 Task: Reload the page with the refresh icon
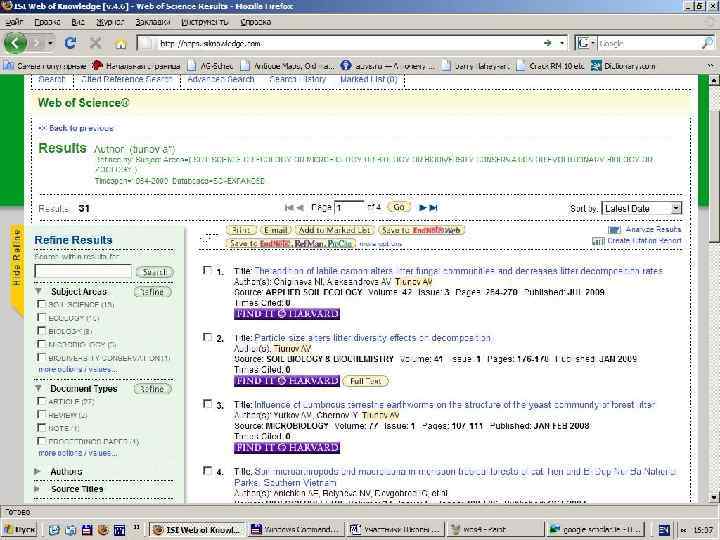pos(70,43)
